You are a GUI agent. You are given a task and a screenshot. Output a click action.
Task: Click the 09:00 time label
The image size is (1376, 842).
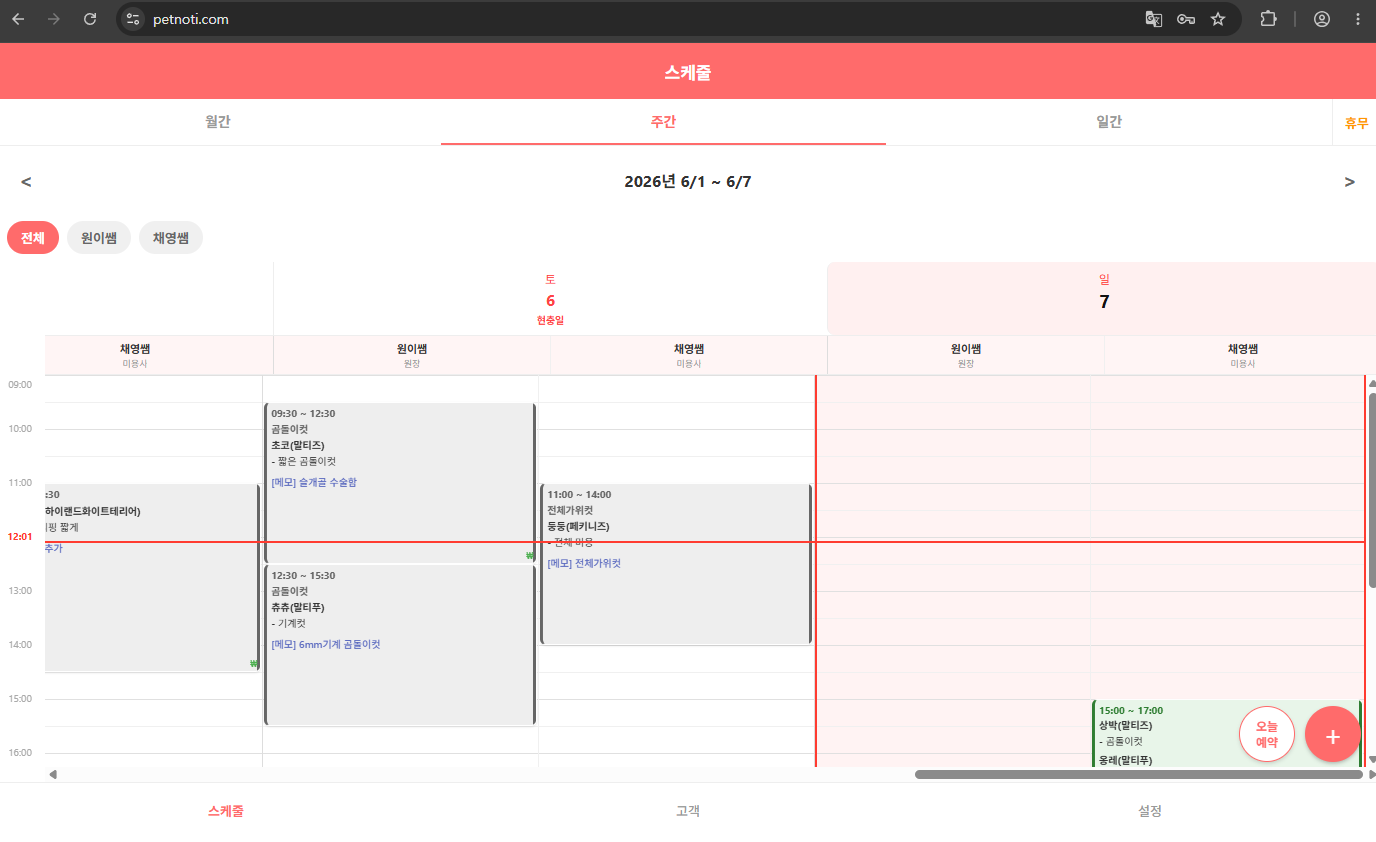point(20,384)
